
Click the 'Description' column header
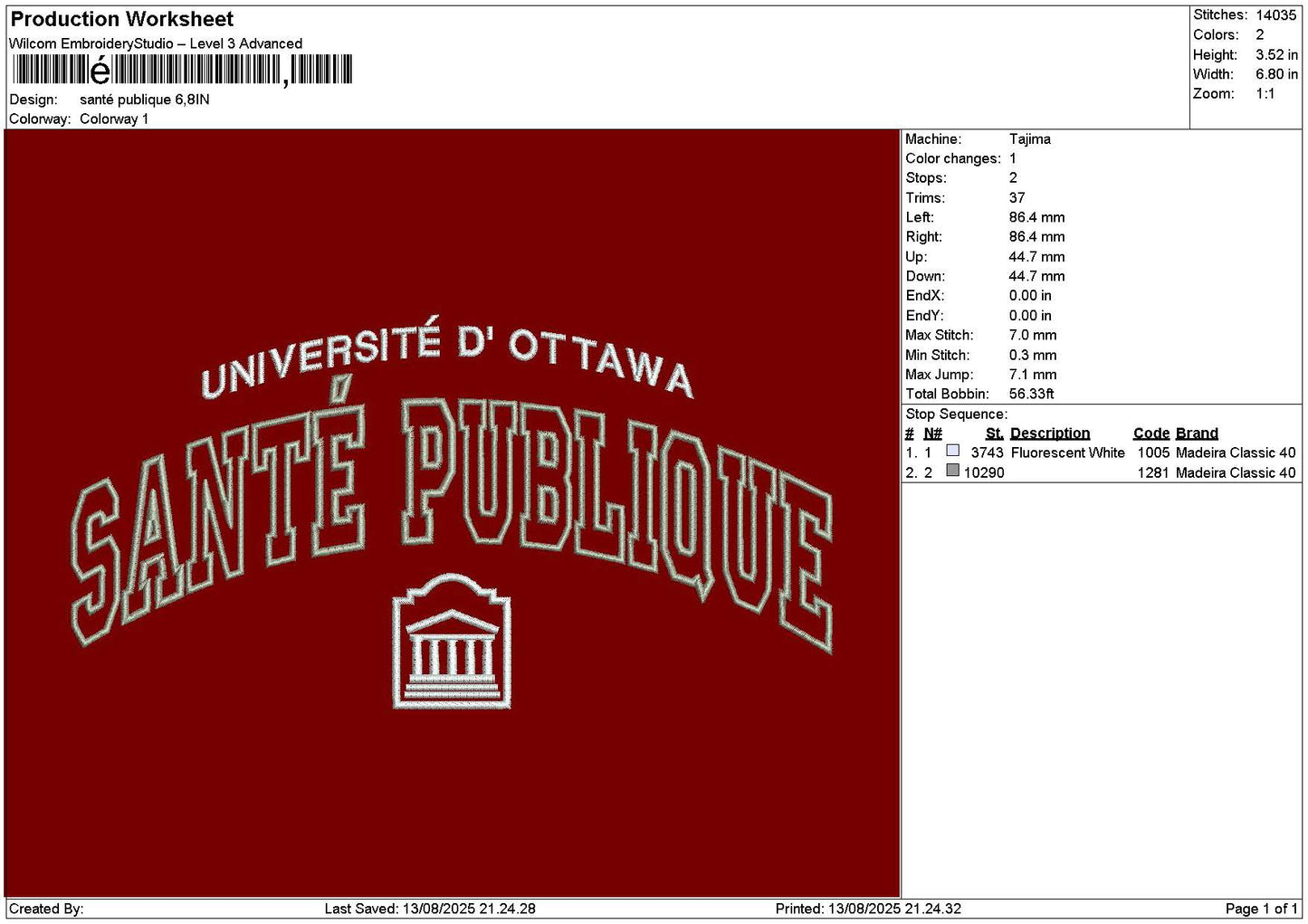coord(1050,433)
